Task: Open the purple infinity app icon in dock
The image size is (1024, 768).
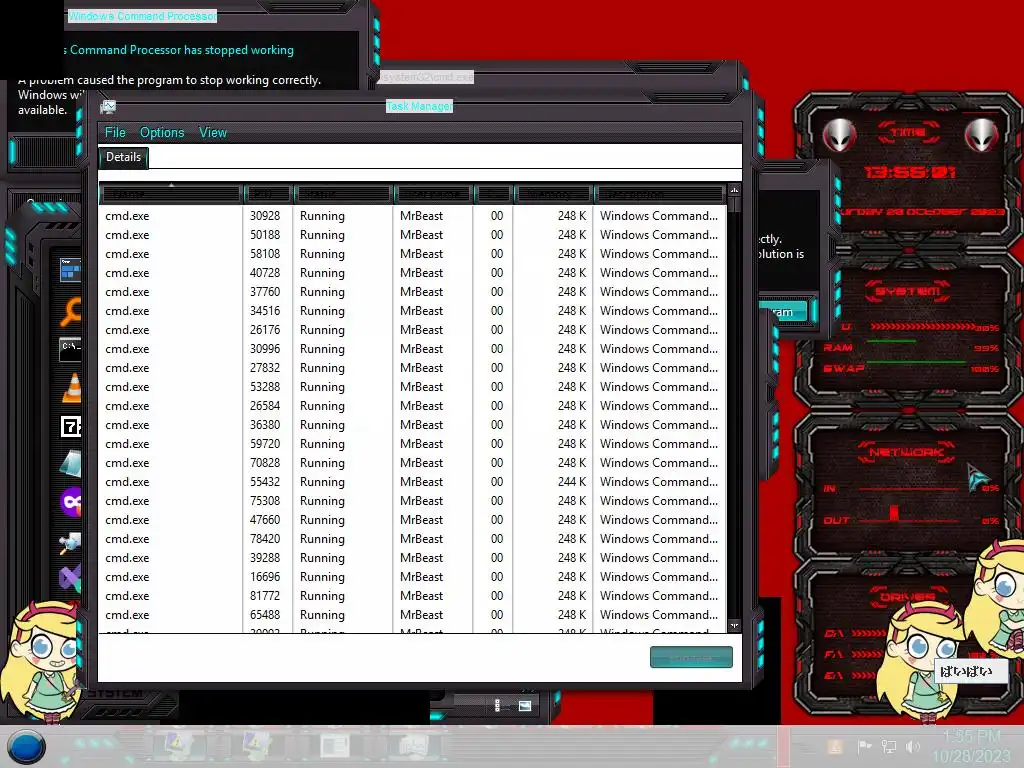Action: click(x=71, y=502)
